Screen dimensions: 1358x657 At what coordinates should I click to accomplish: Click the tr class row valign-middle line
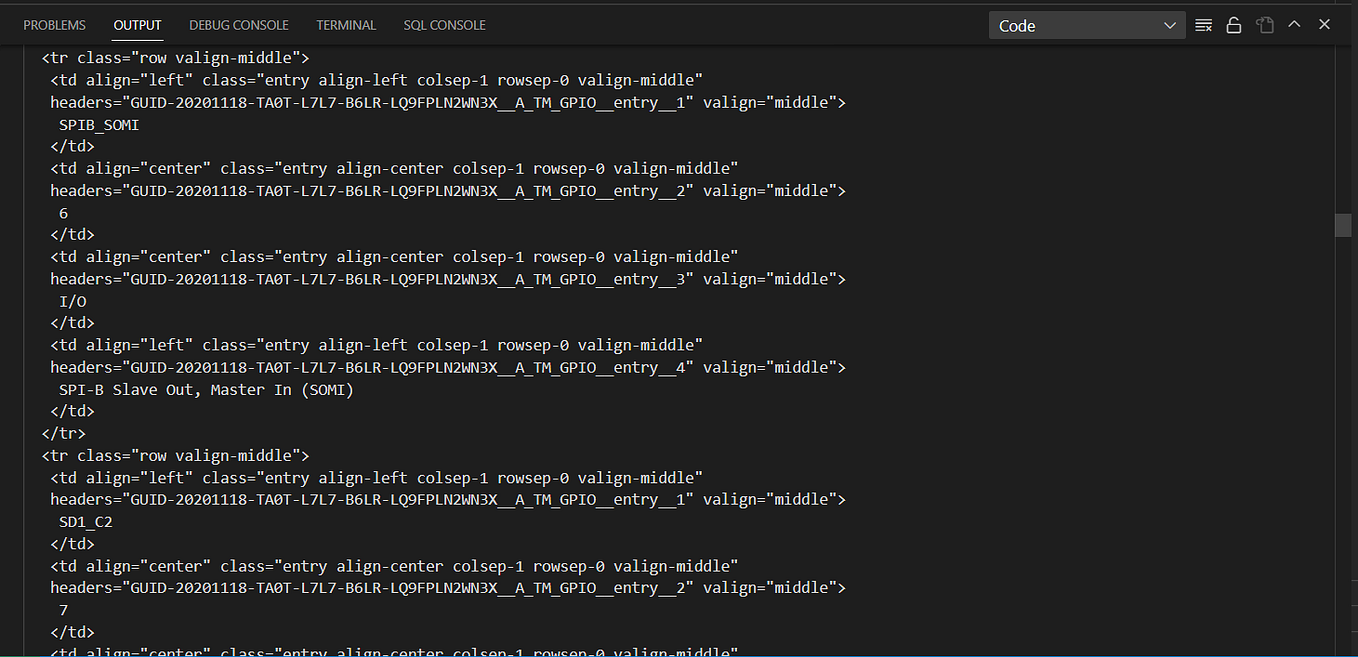(175, 57)
